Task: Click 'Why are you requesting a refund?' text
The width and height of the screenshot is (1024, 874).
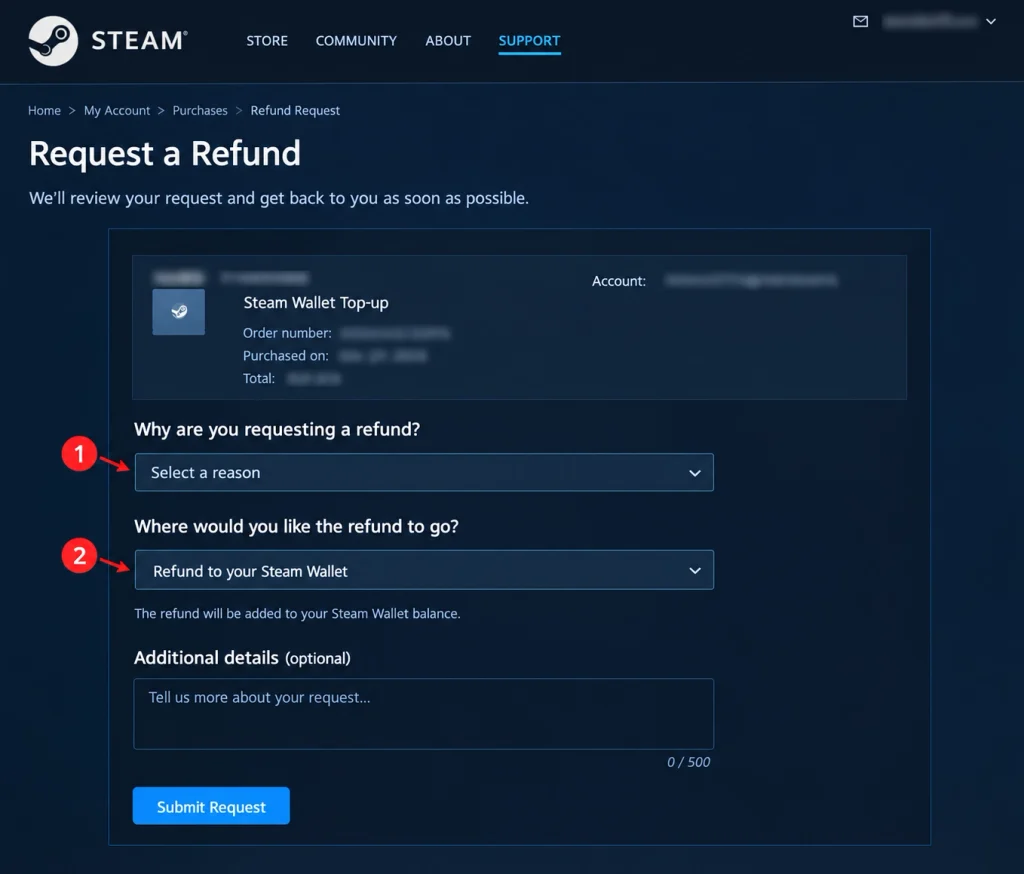Action: (x=277, y=429)
